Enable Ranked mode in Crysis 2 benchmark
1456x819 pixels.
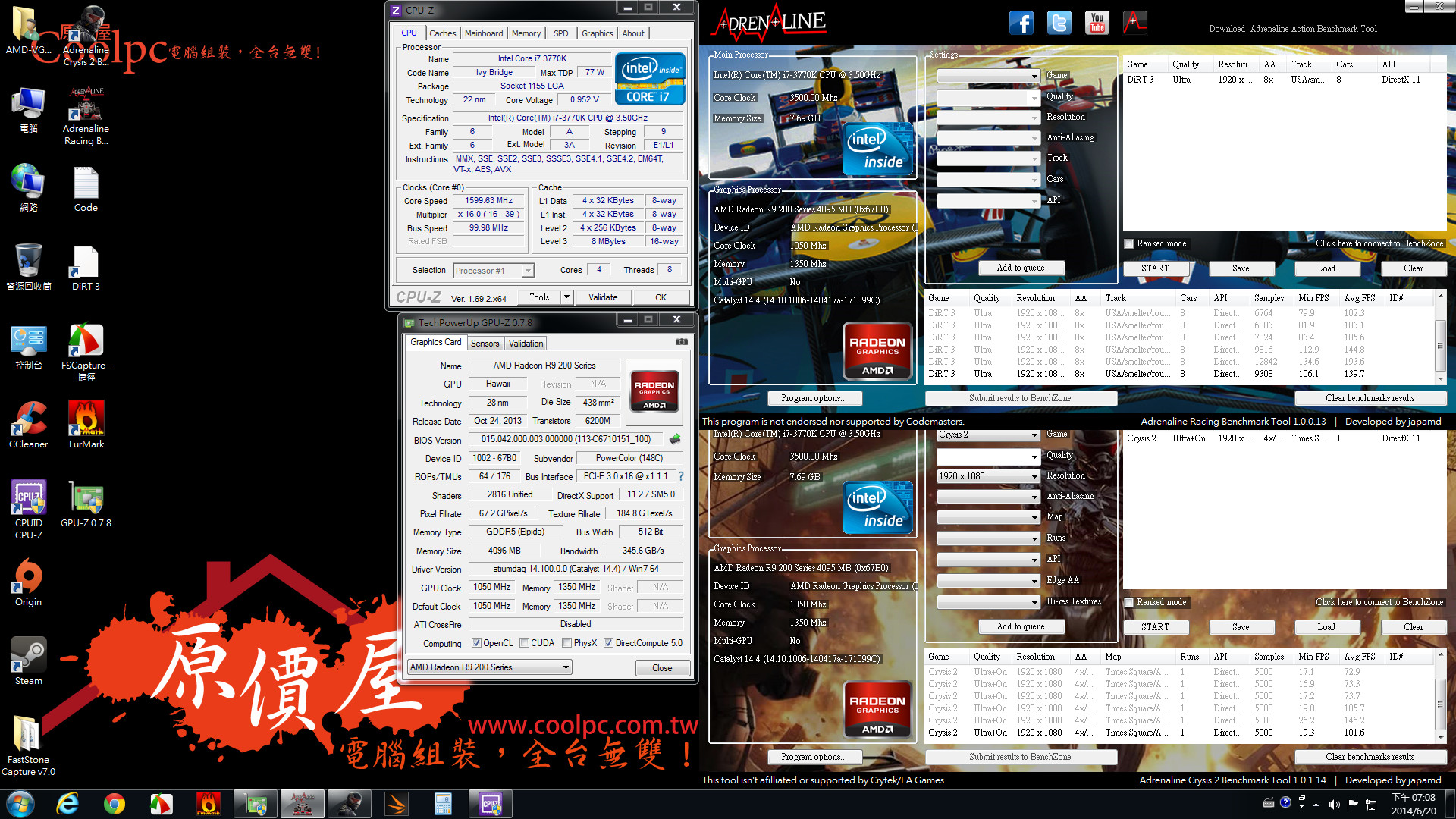coord(1129,602)
